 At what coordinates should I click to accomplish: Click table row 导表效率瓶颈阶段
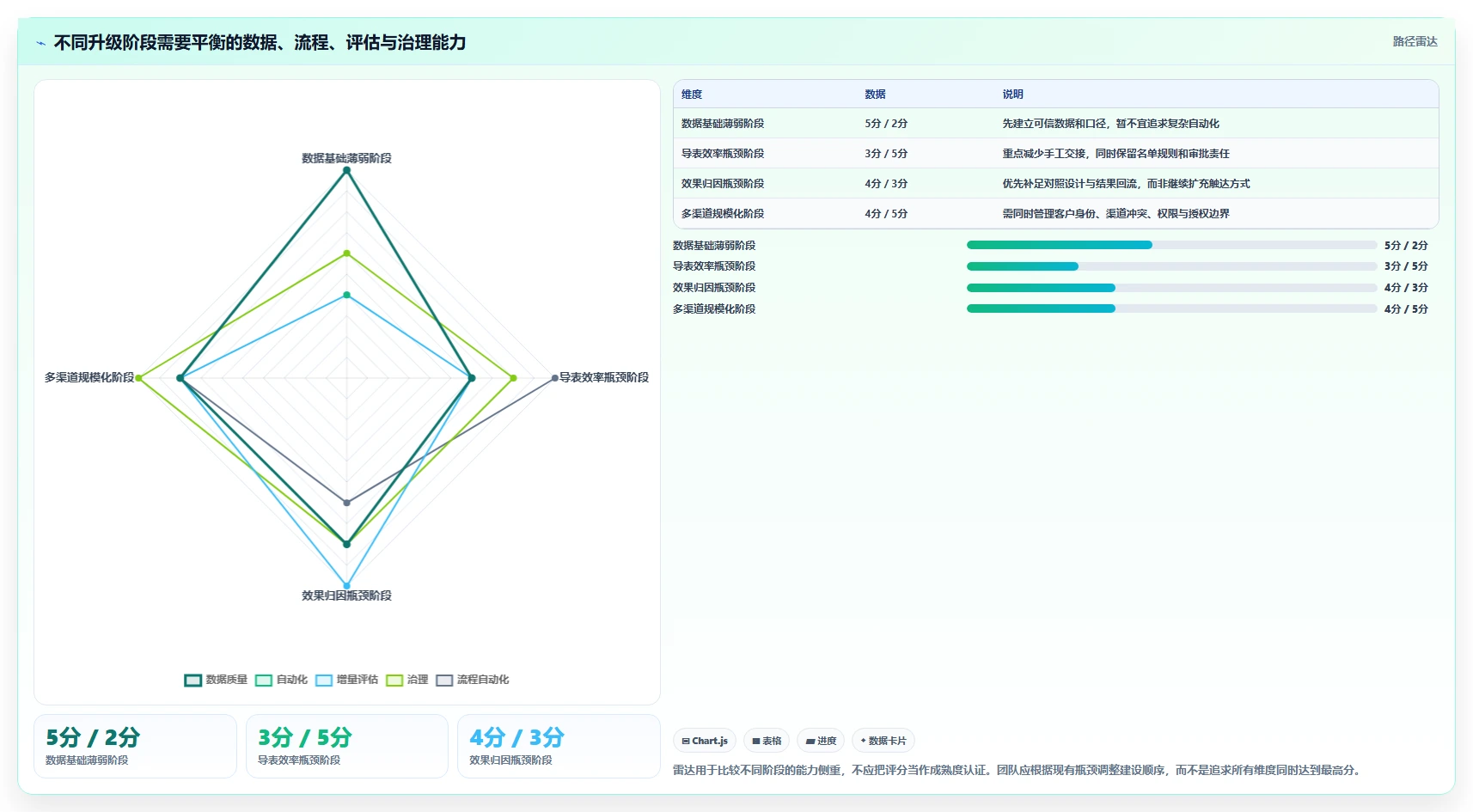pyautogui.click(x=1055, y=154)
